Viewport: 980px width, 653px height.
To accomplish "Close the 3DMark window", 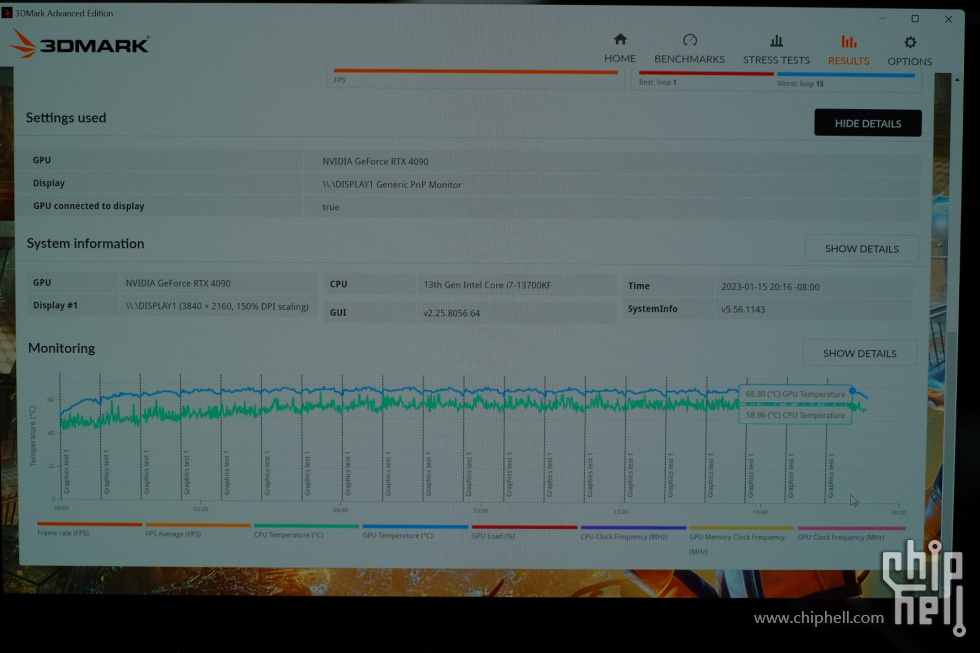I will coord(948,19).
